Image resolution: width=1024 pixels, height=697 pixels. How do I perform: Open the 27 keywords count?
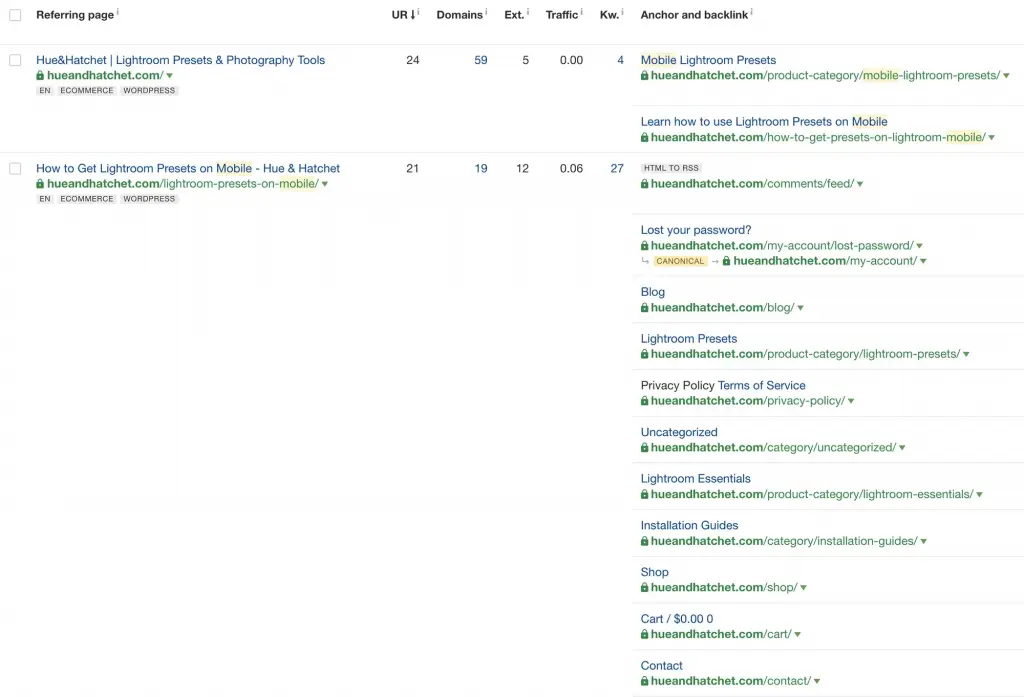pos(617,169)
